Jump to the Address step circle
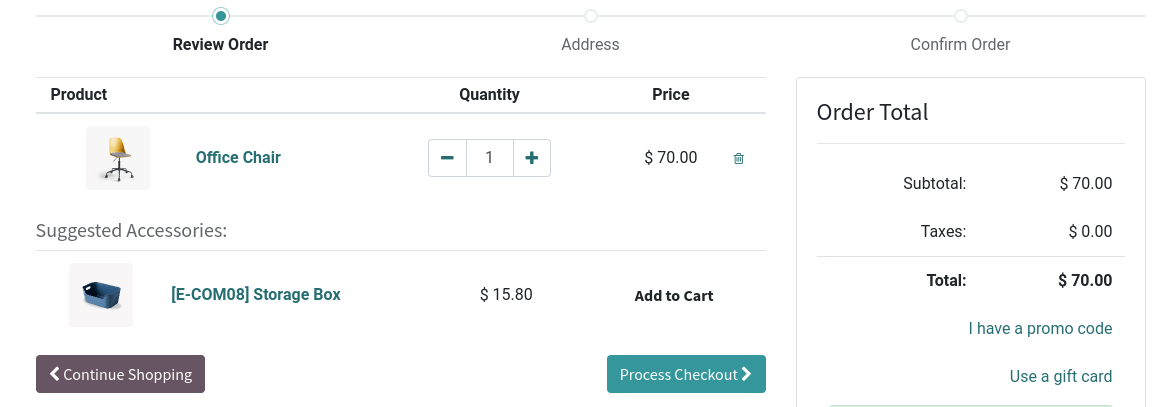Viewport: 1154px width, 407px height. click(x=590, y=15)
